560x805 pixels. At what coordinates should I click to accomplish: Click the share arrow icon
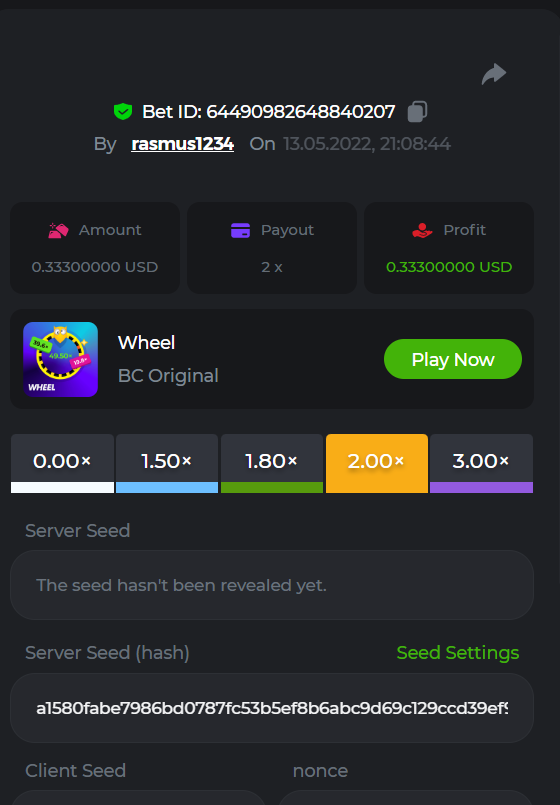(494, 74)
